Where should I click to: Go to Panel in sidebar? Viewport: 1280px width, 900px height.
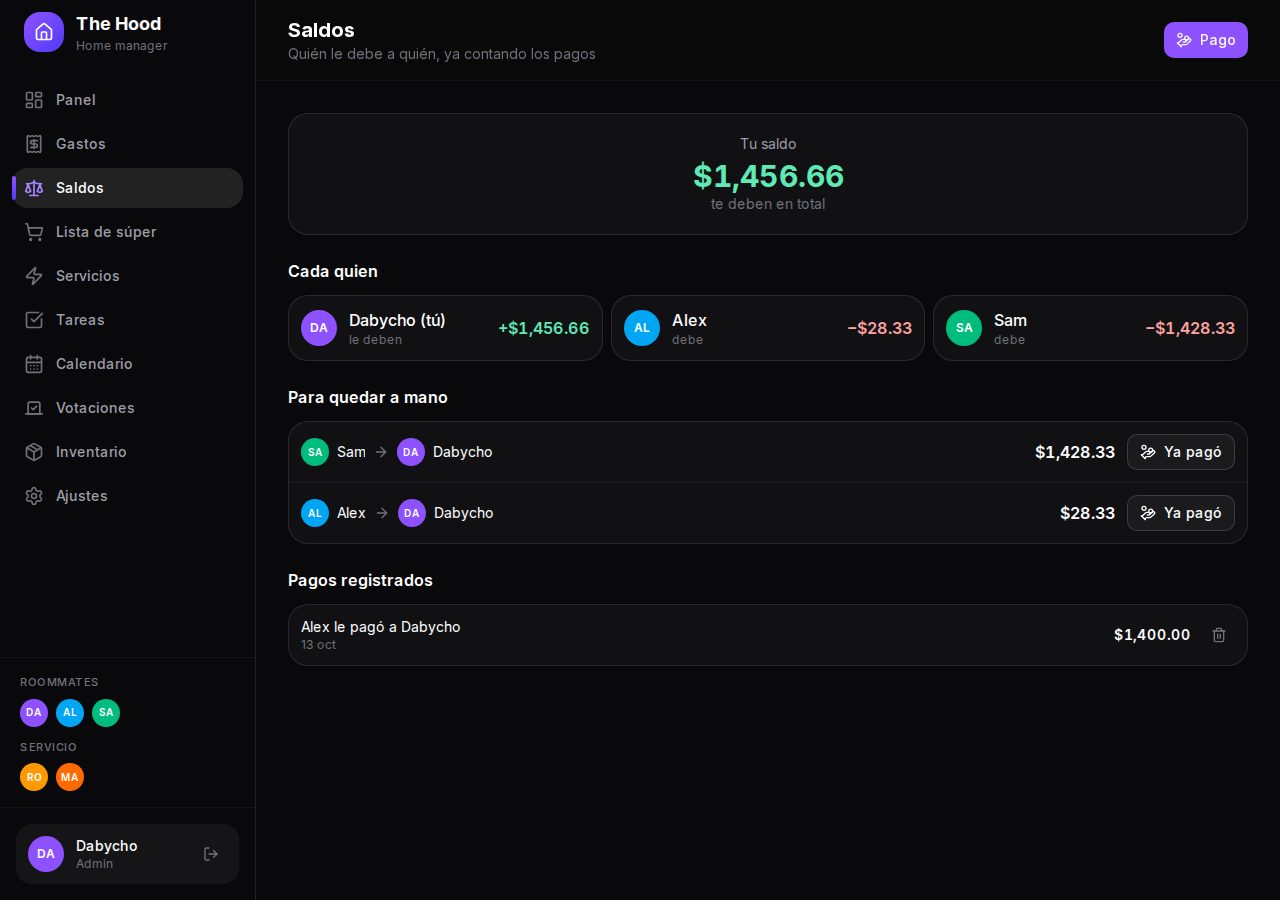(x=128, y=100)
